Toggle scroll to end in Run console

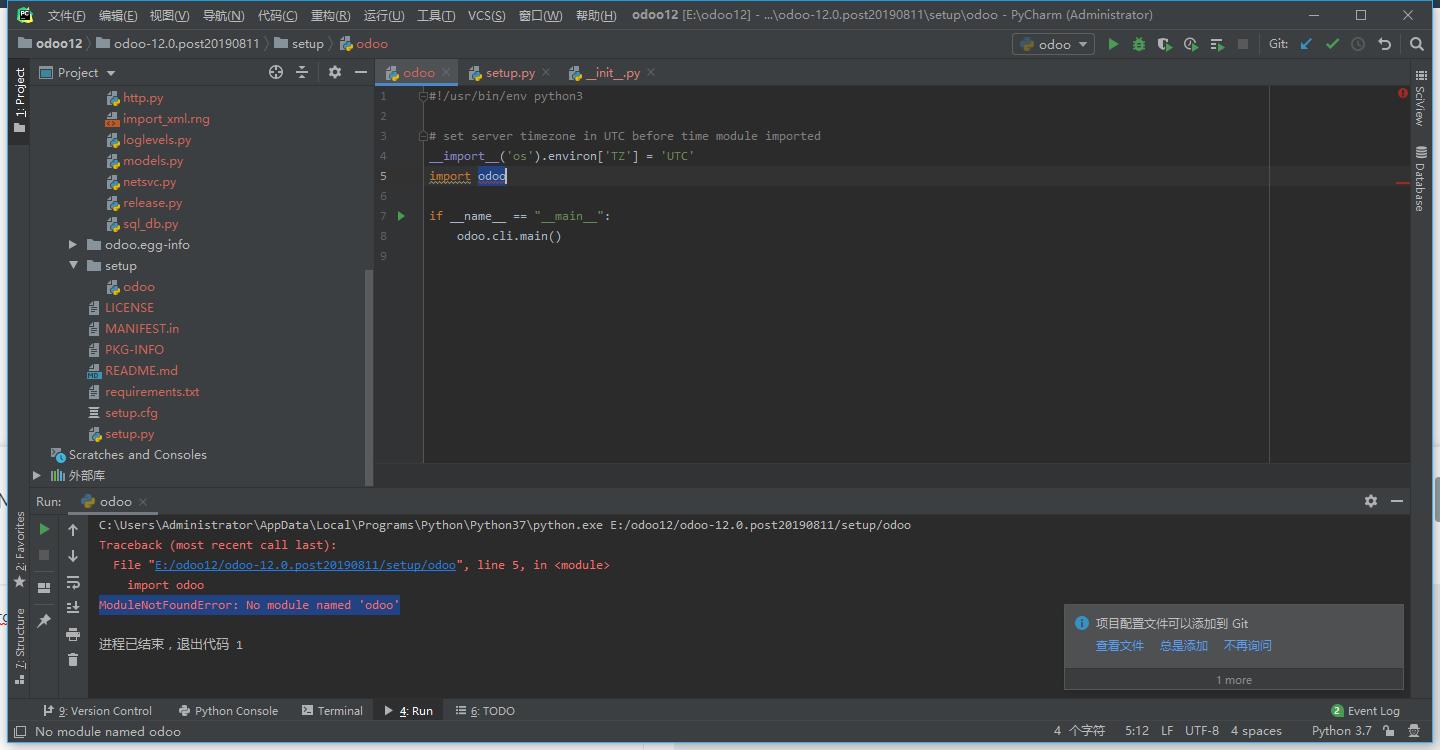tap(73, 608)
